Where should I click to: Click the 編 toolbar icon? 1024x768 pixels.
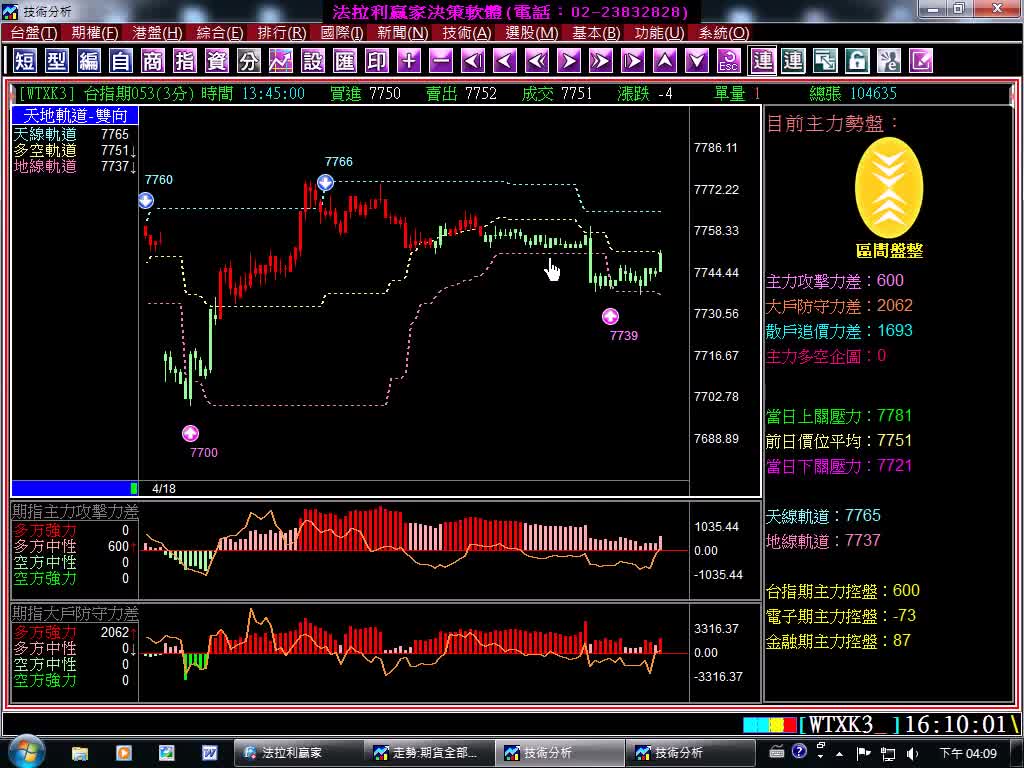point(89,61)
